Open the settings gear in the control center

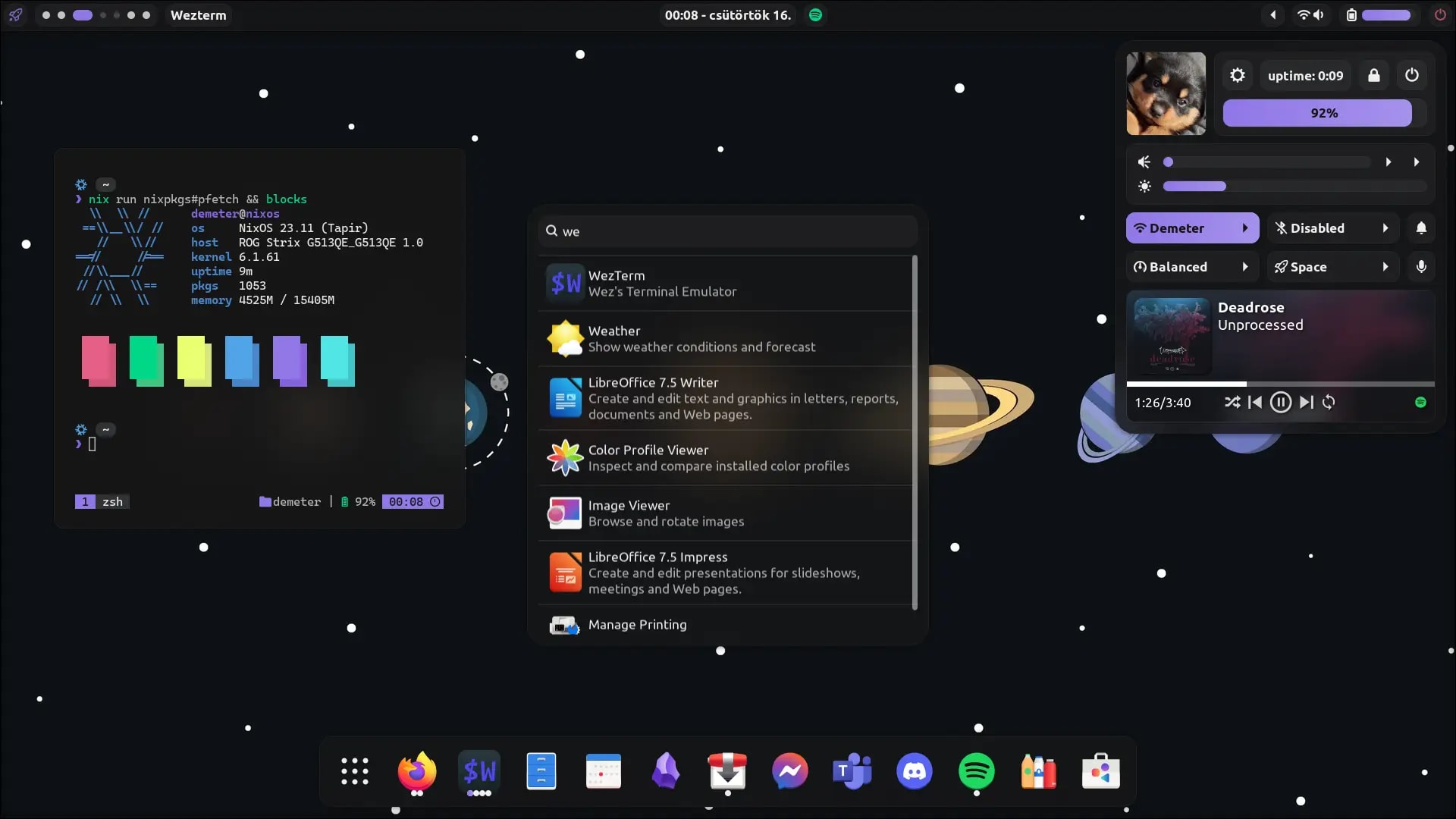click(1238, 75)
